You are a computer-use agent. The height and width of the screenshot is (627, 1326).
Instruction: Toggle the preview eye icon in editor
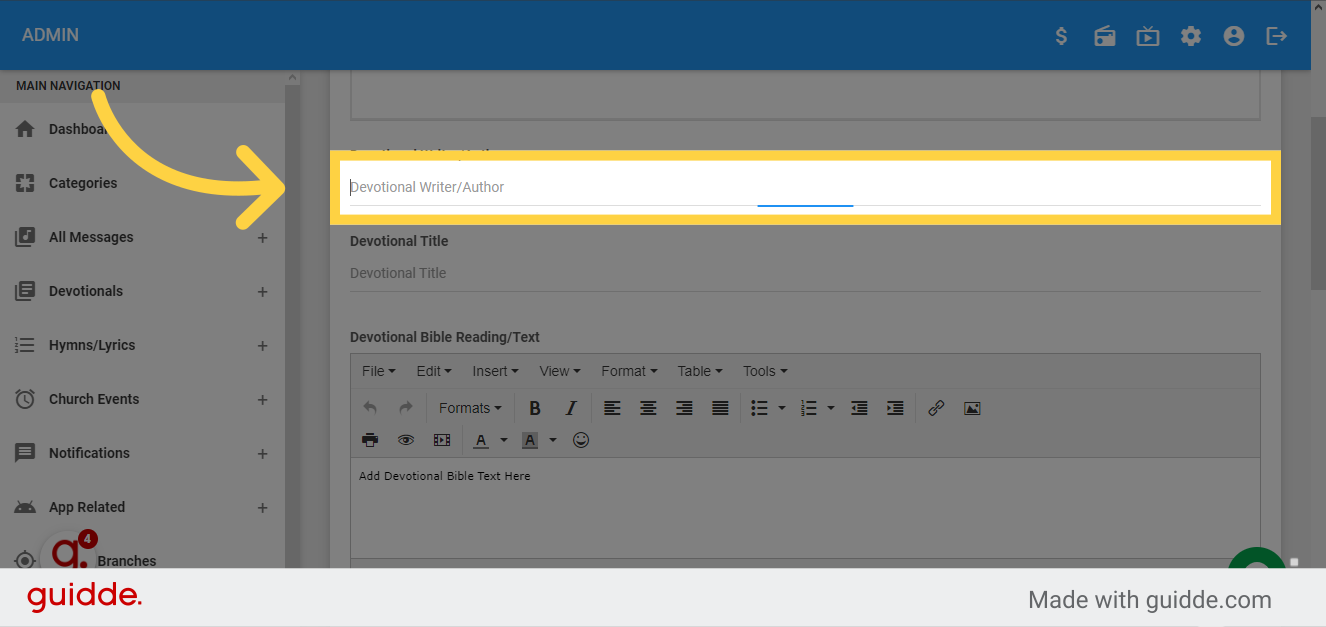(406, 440)
